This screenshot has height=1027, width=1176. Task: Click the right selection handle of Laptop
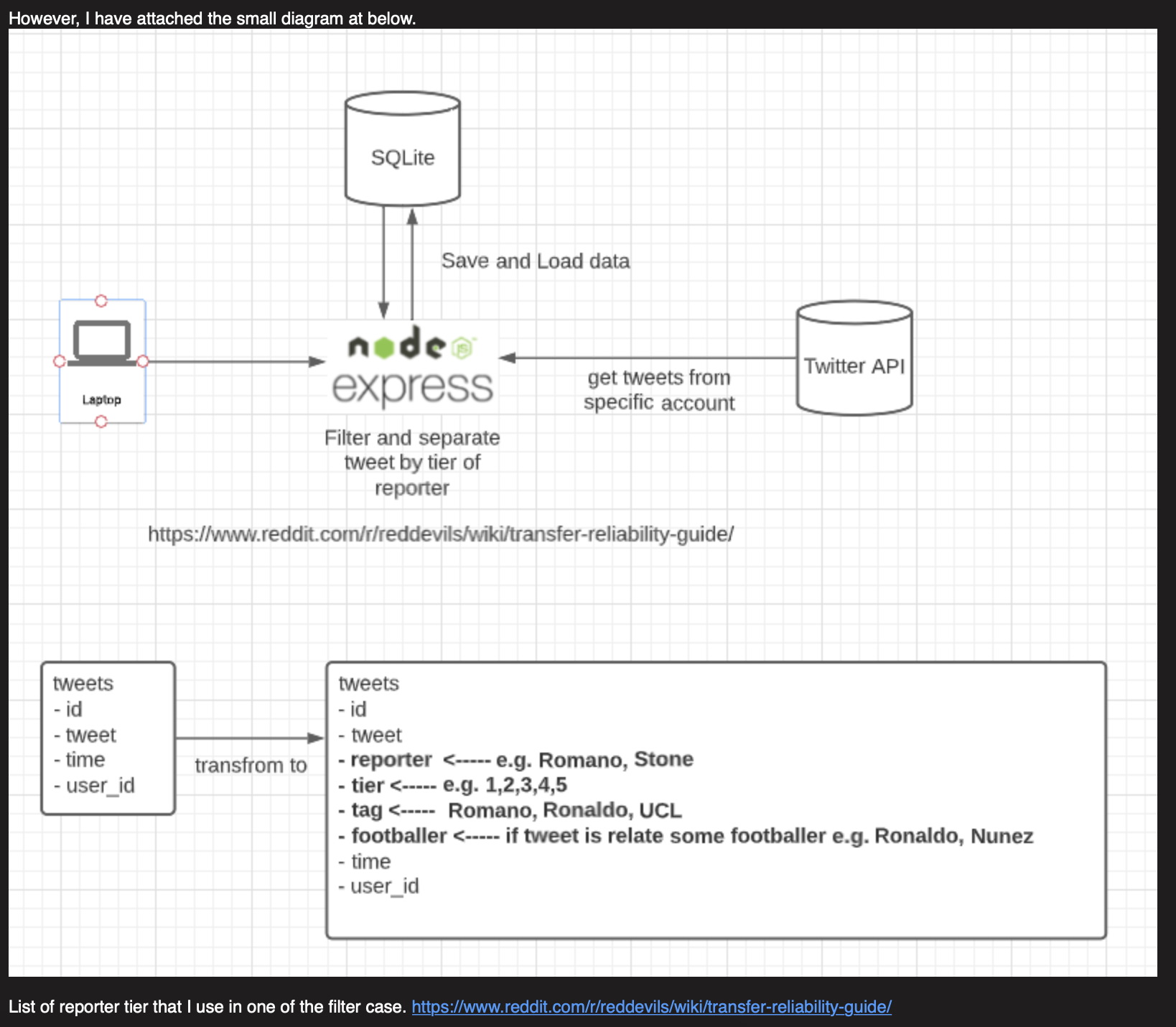(x=143, y=361)
